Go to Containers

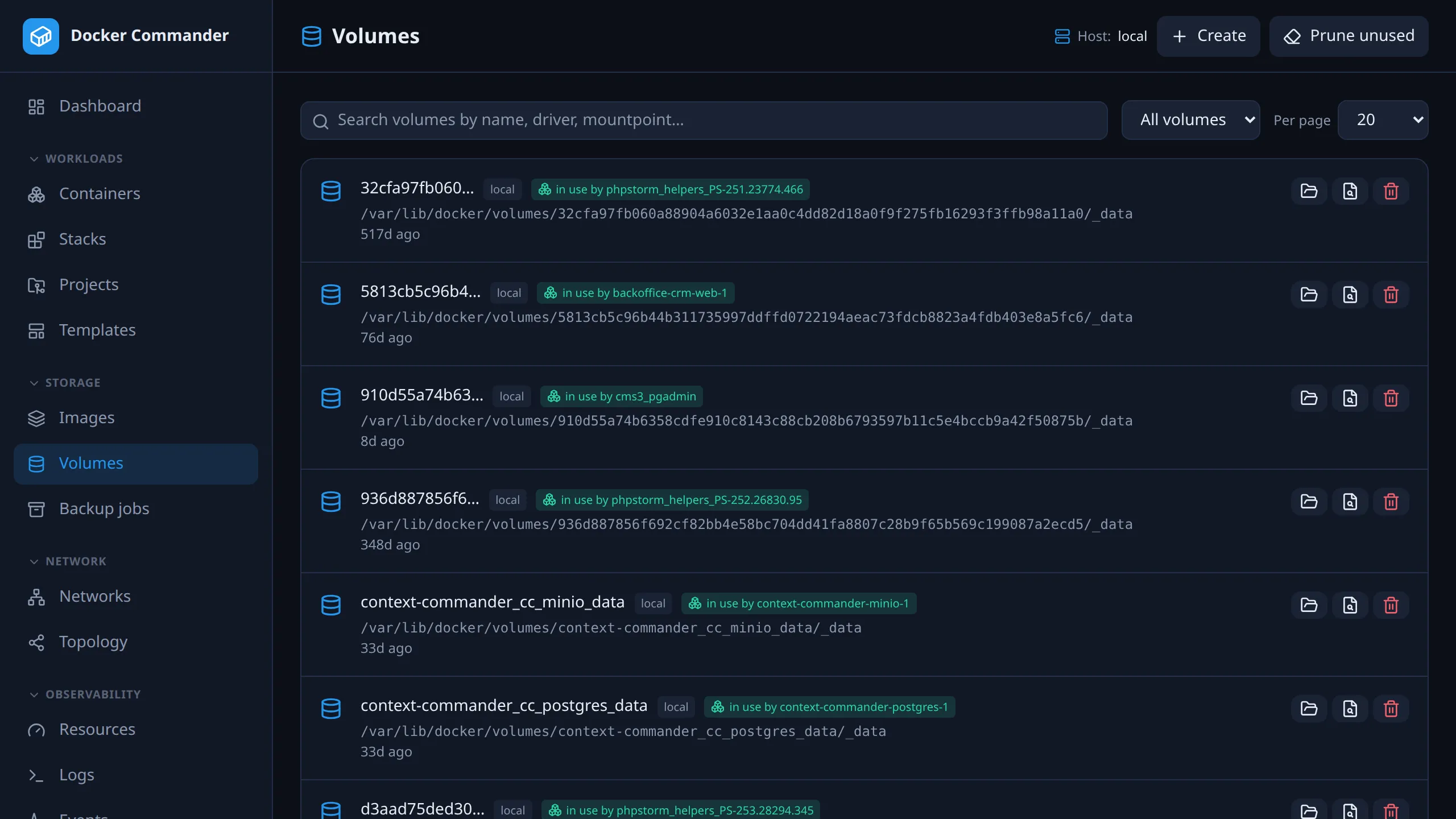point(136,194)
